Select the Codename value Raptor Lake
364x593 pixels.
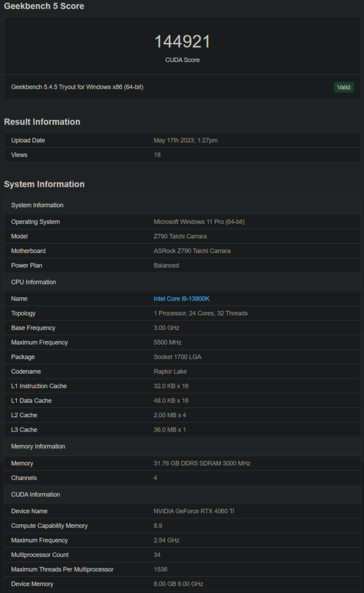(x=170, y=371)
